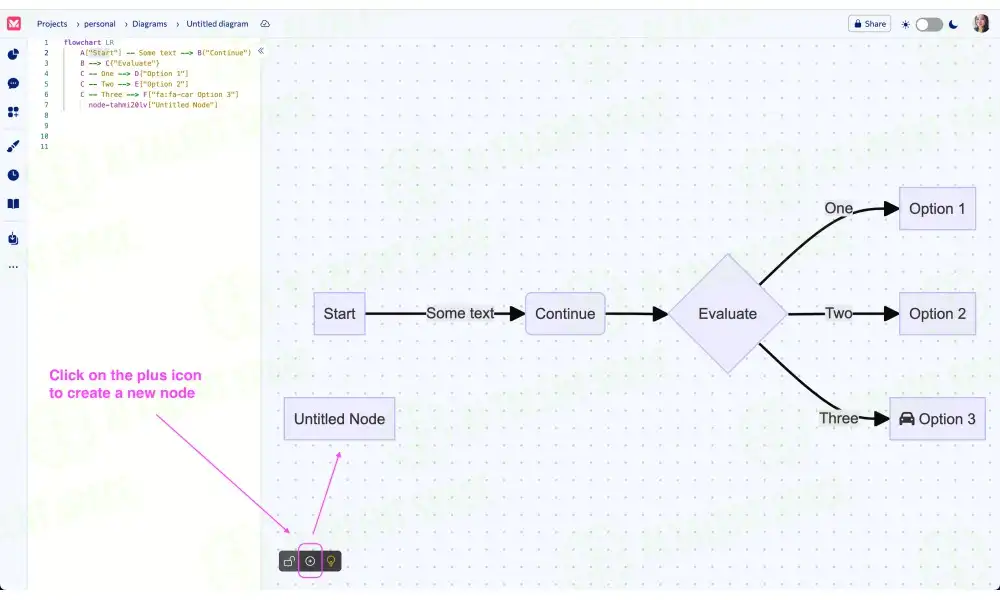1000x600 pixels.
Task: Select the paintbrush theme icon
Action: [12, 145]
